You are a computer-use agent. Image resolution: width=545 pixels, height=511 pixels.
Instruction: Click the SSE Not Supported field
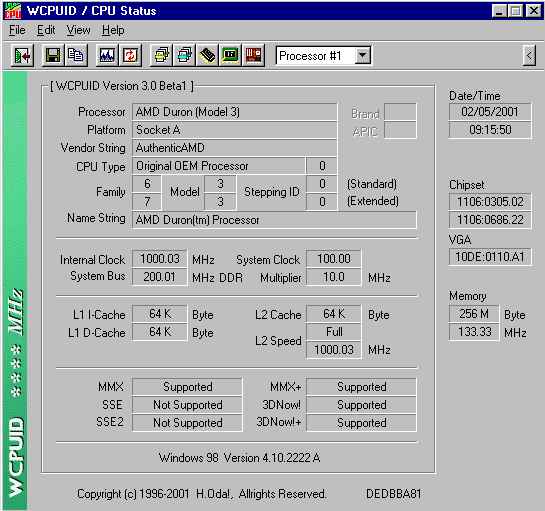pos(187,405)
